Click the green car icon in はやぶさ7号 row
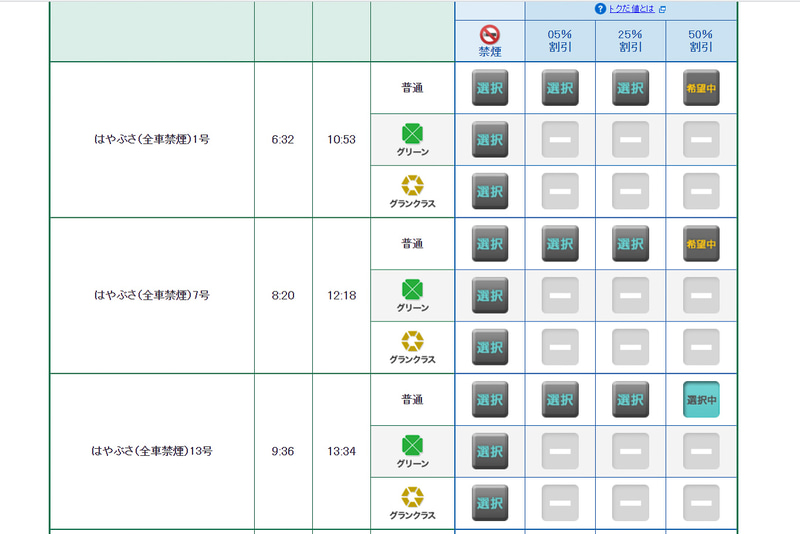The width and height of the screenshot is (800, 534). click(x=412, y=290)
